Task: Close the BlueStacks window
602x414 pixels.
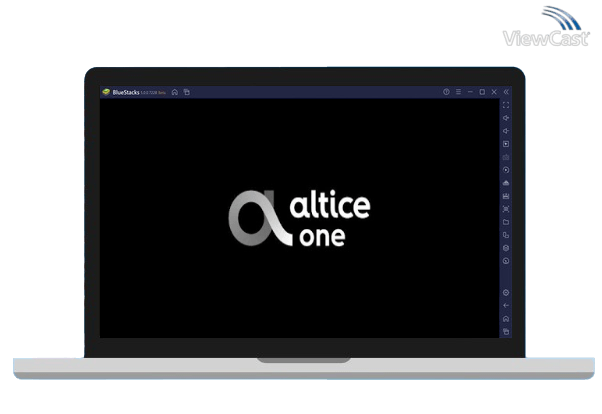Action: coord(494,92)
